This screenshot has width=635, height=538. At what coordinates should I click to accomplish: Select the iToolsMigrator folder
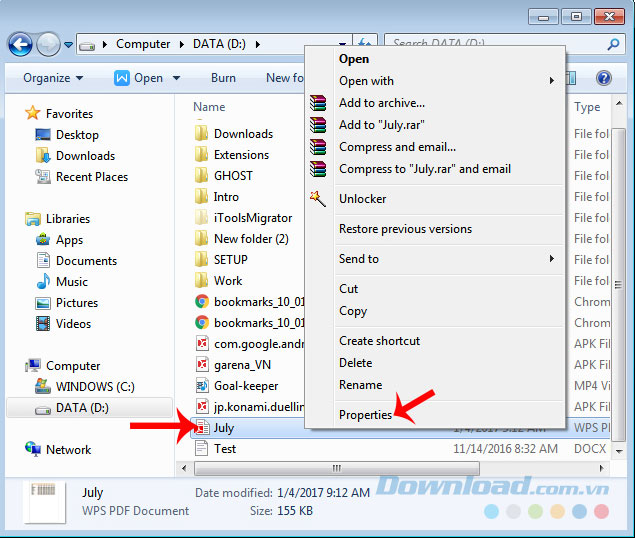(253, 218)
